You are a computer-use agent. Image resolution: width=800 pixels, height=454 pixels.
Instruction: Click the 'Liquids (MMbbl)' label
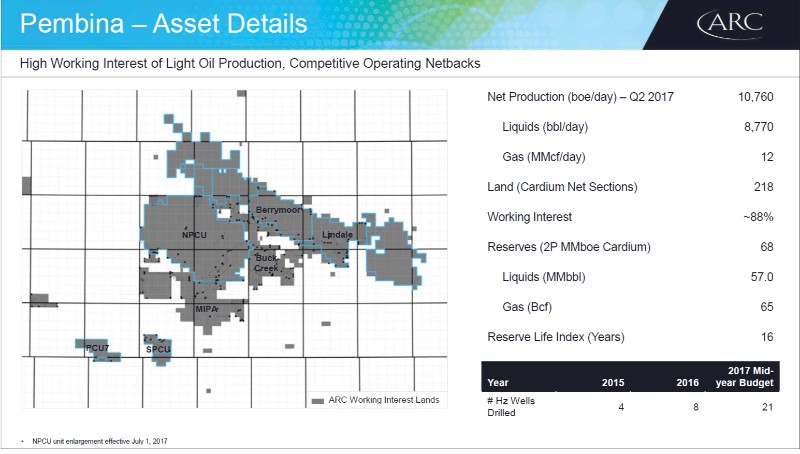tap(544, 277)
